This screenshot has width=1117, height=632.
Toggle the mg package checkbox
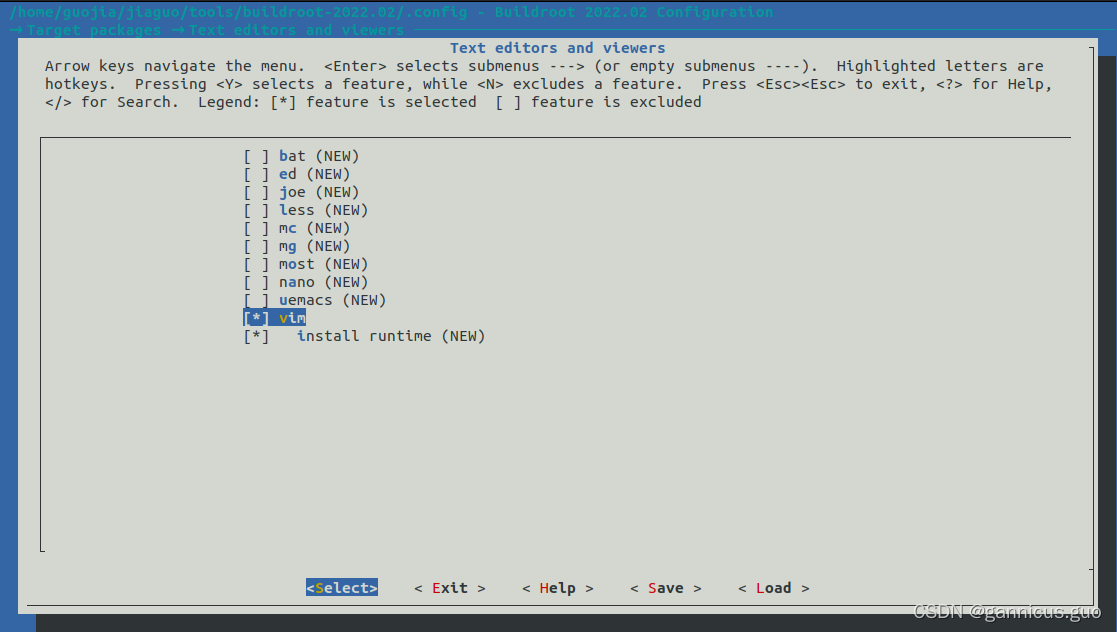[x=256, y=246]
